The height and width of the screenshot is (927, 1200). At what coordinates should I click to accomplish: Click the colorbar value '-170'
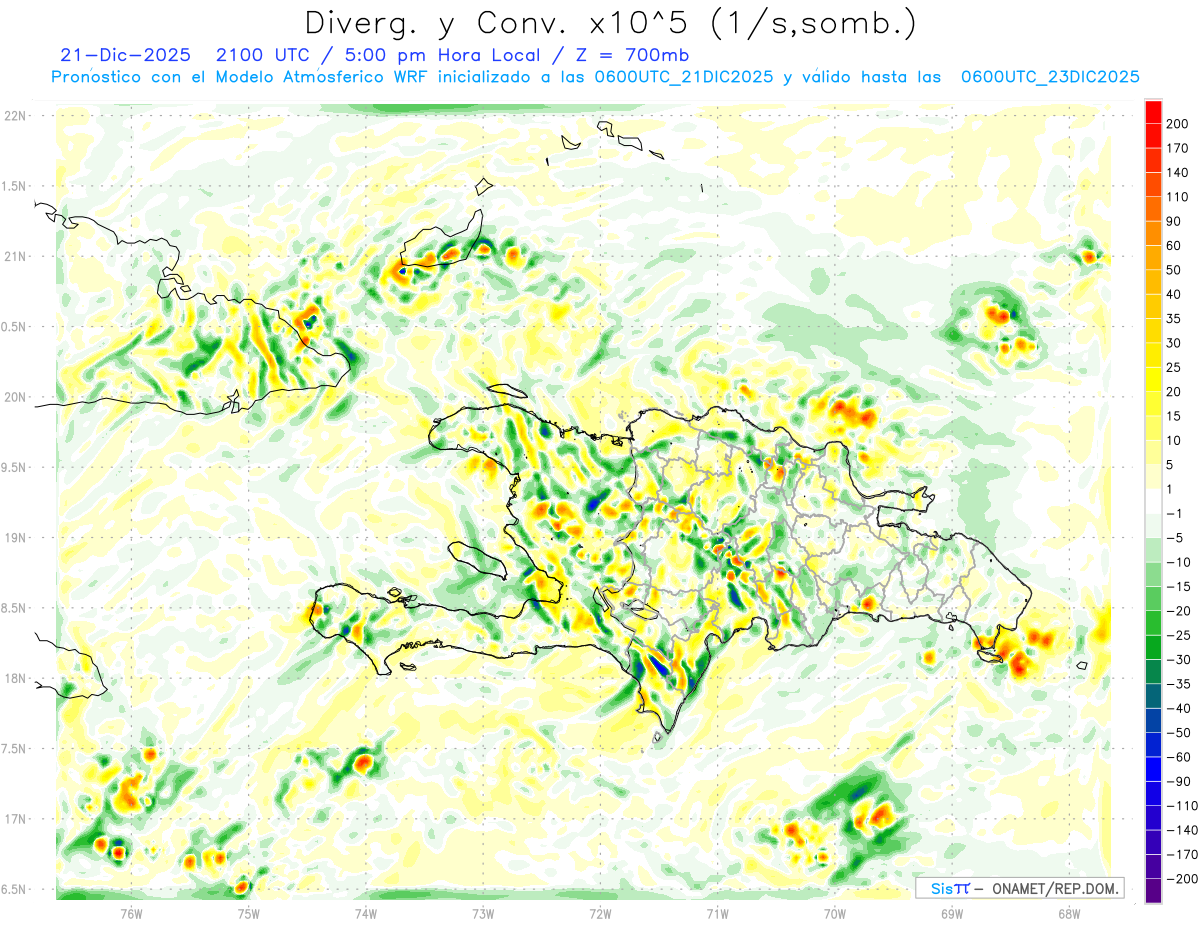1181,855
